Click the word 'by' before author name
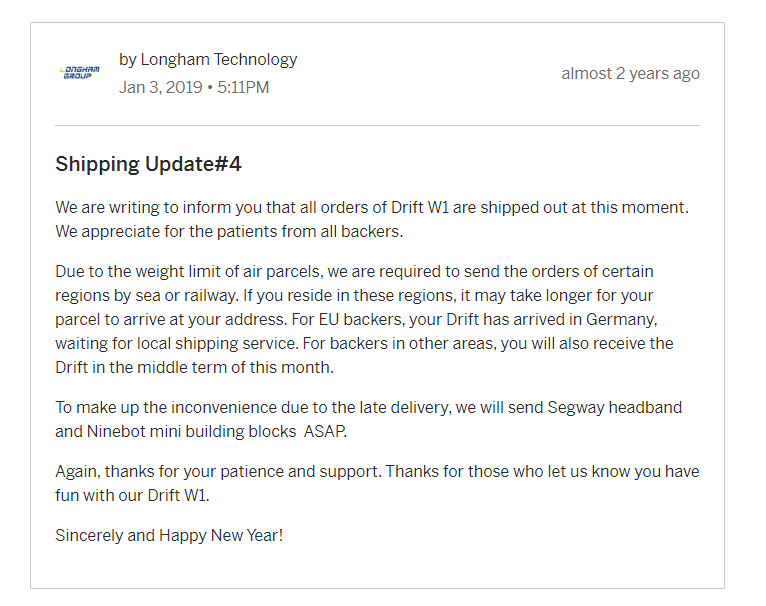This screenshot has height=606, width=766. point(128,60)
